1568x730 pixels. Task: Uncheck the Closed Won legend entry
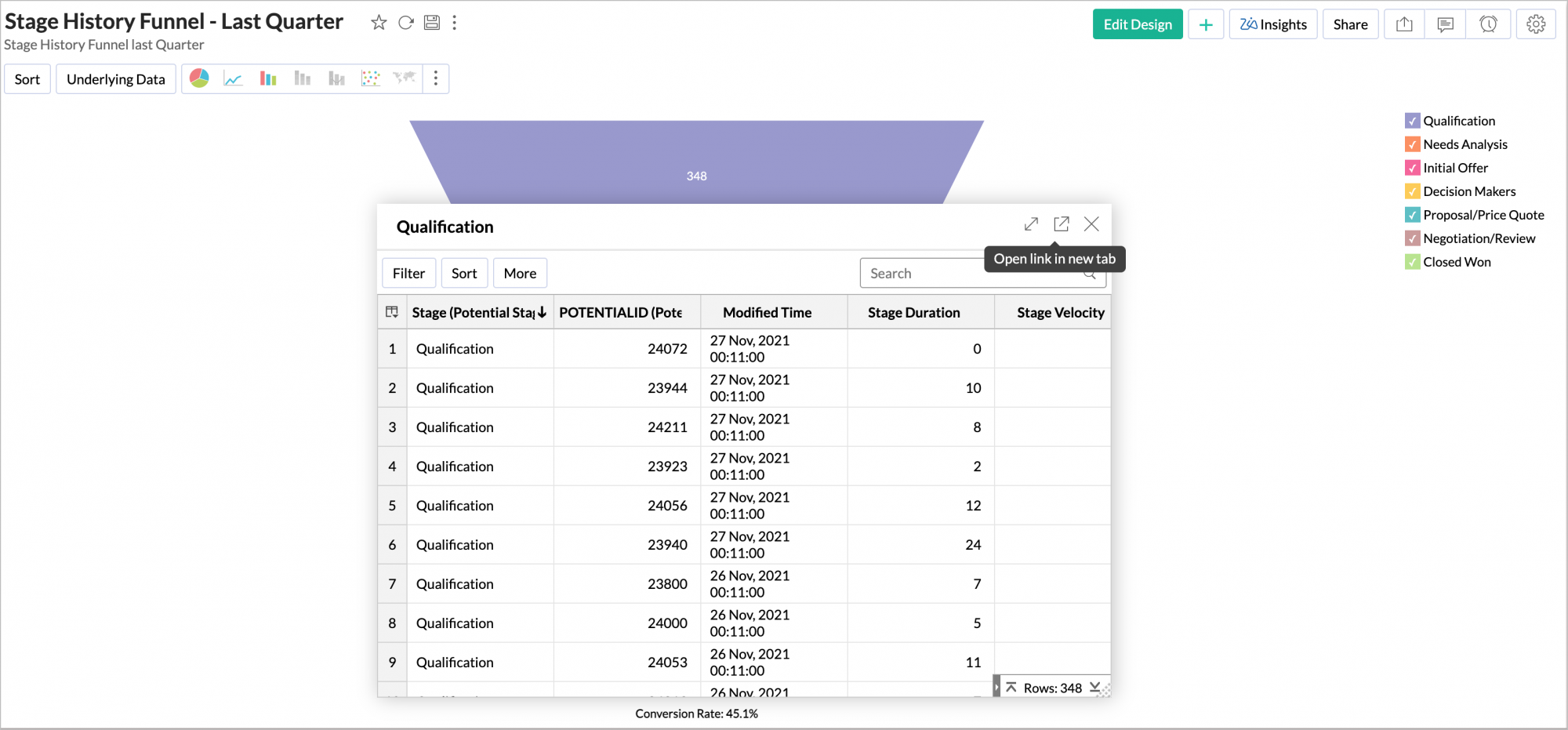[x=1413, y=262]
